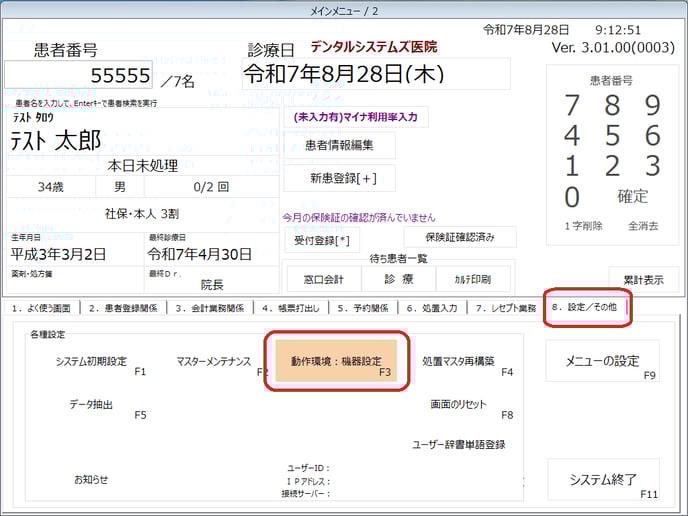This screenshot has width=688, height=516.
Task: Open システム初期設定 F1
Action: pyautogui.click(x=92, y=361)
